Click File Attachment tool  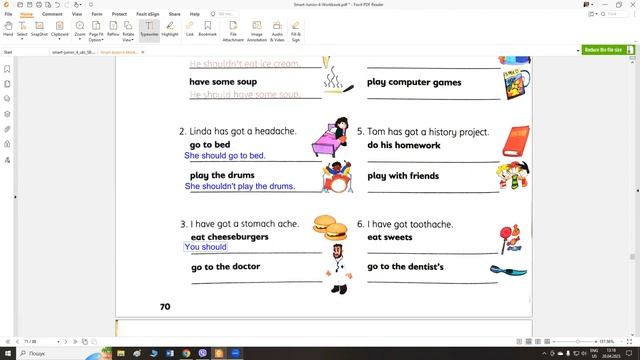233,31
